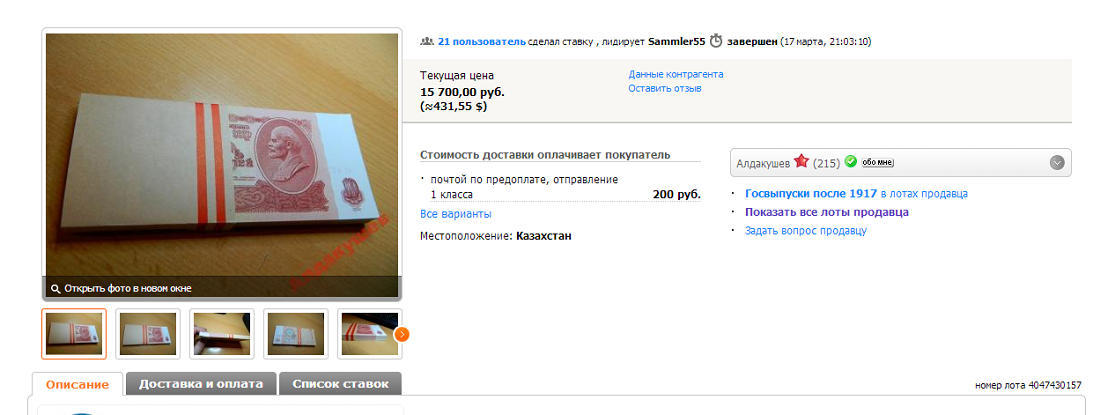Click the orange next-thumbnails arrow
The height and width of the screenshot is (415, 1093).
(402, 335)
